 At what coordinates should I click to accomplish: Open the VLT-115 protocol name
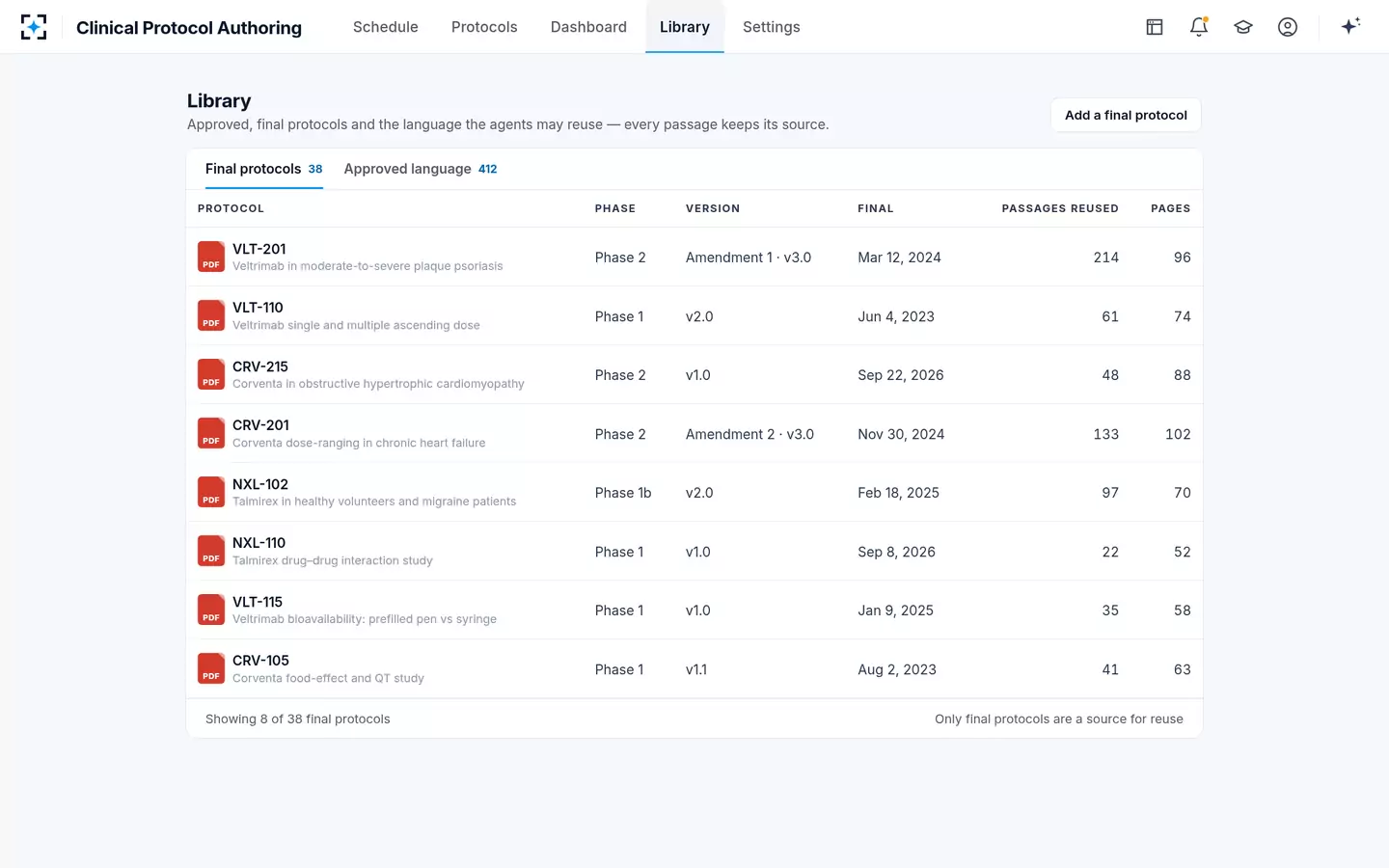(258, 602)
